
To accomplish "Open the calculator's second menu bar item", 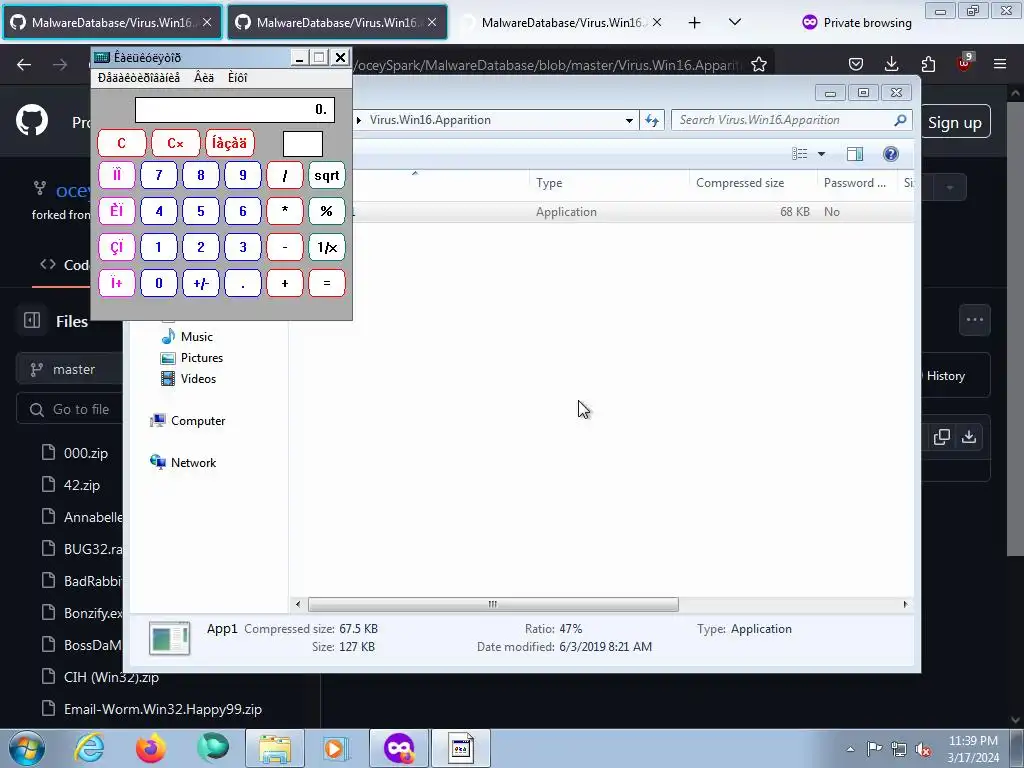I will [204, 78].
